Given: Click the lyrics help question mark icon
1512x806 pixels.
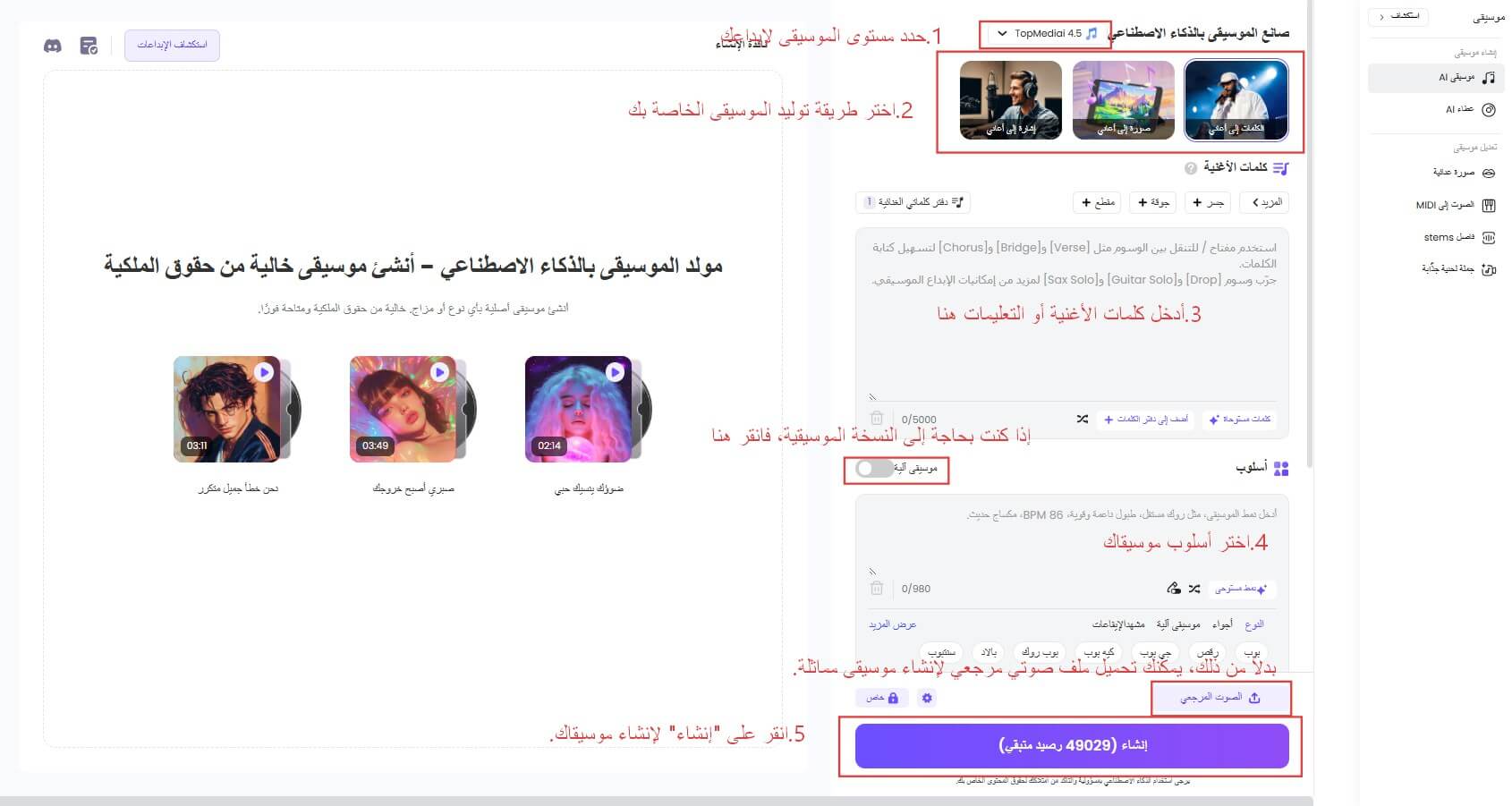Looking at the screenshot, I should 1191,168.
